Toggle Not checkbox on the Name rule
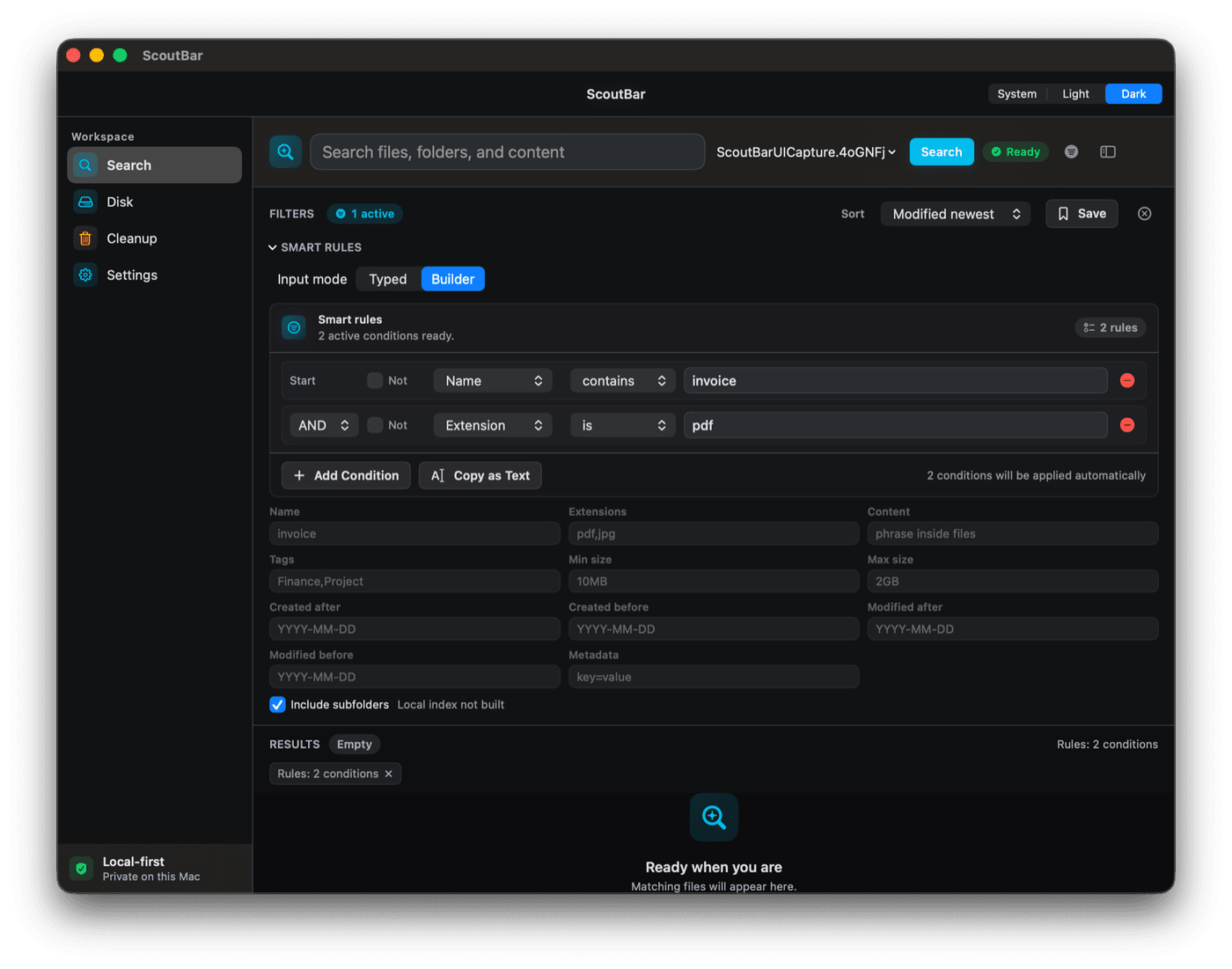The image size is (1232, 969). (x=375, y=380)
